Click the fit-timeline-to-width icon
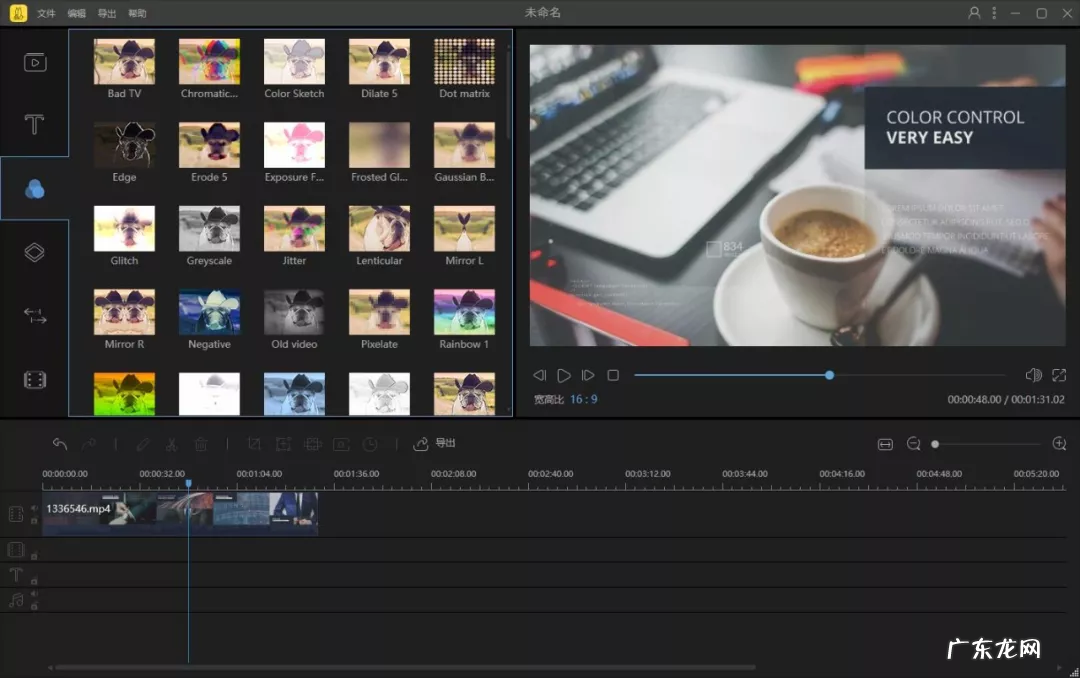The height and width of the screenshot is (678, 1080). (x=885, y=444)
